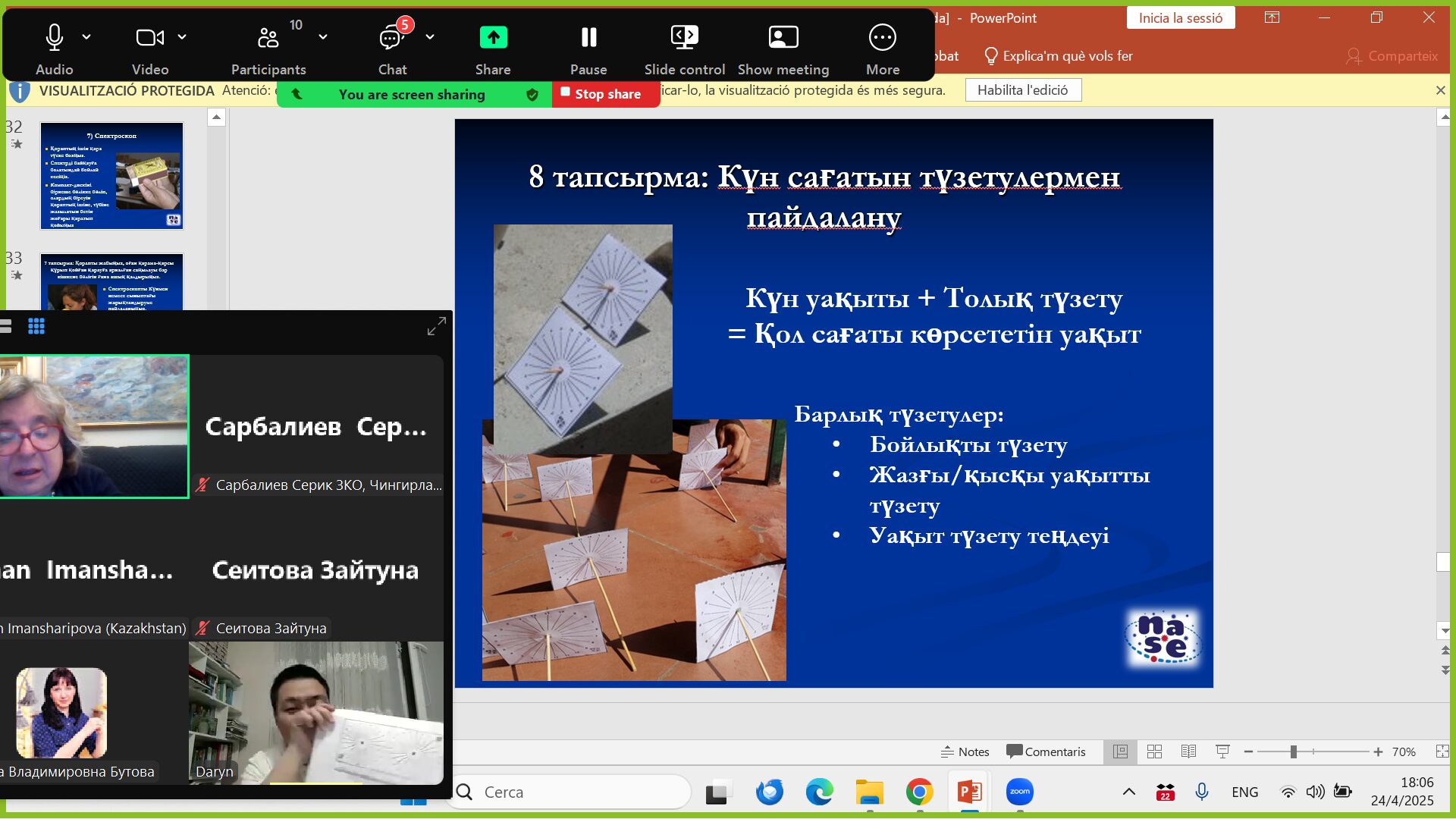
Task: Mute microphone with Zoom Audio icon
Action: click(x=54, y=38)
